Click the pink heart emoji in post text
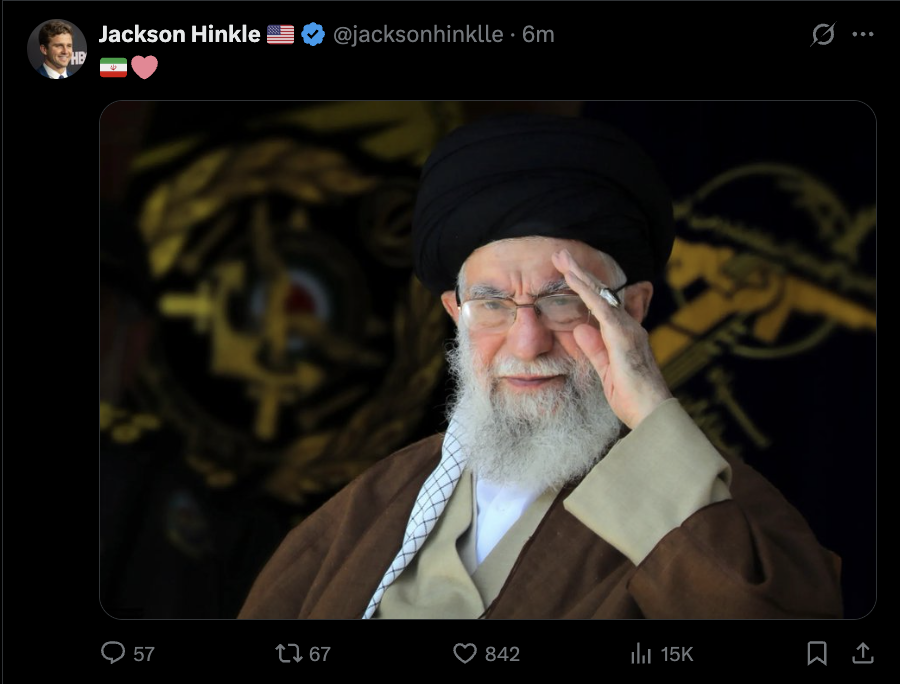Viewport: 900px width, 684px height. point(144,67)
